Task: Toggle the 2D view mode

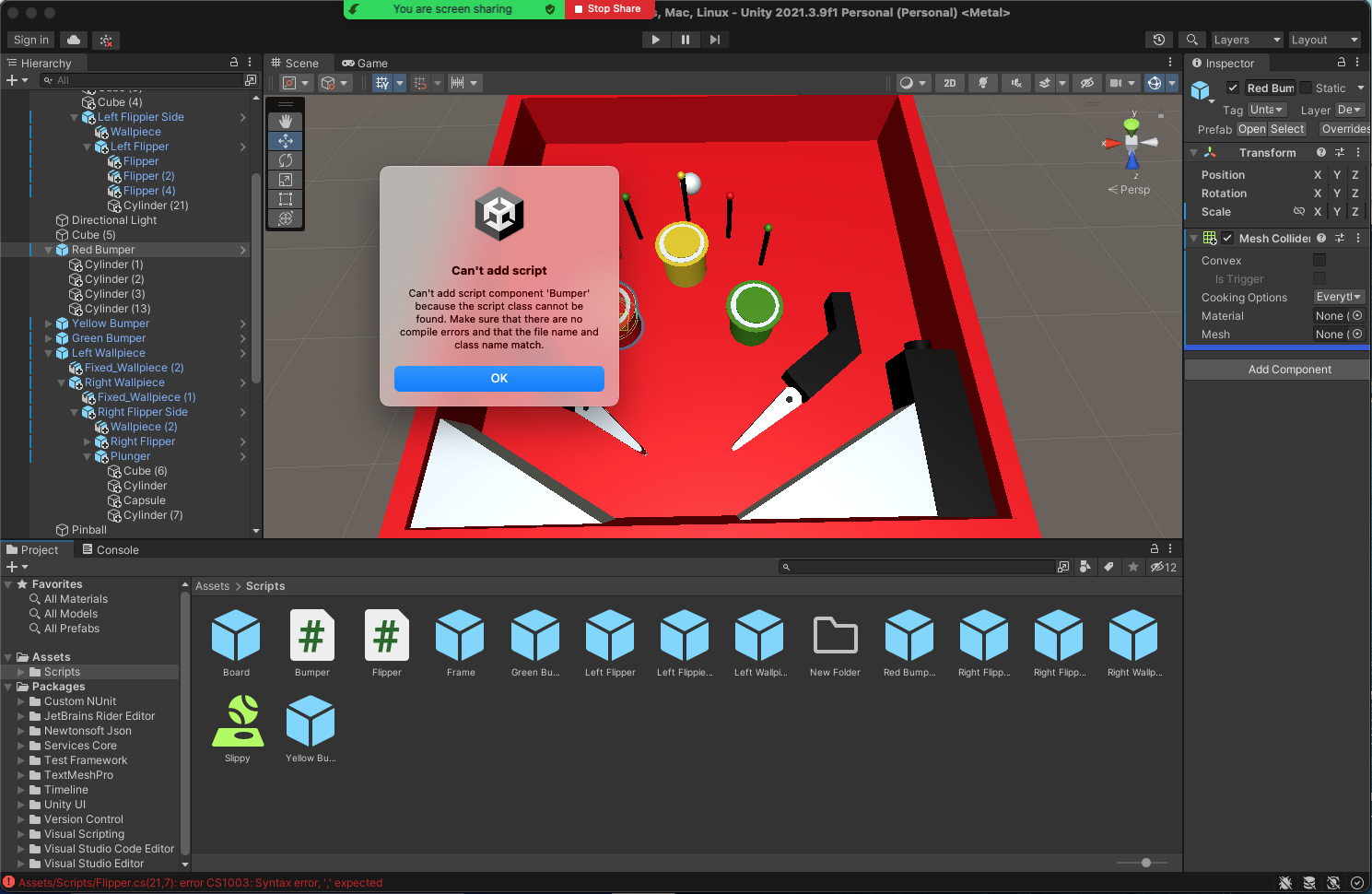Action: [949, 83]
